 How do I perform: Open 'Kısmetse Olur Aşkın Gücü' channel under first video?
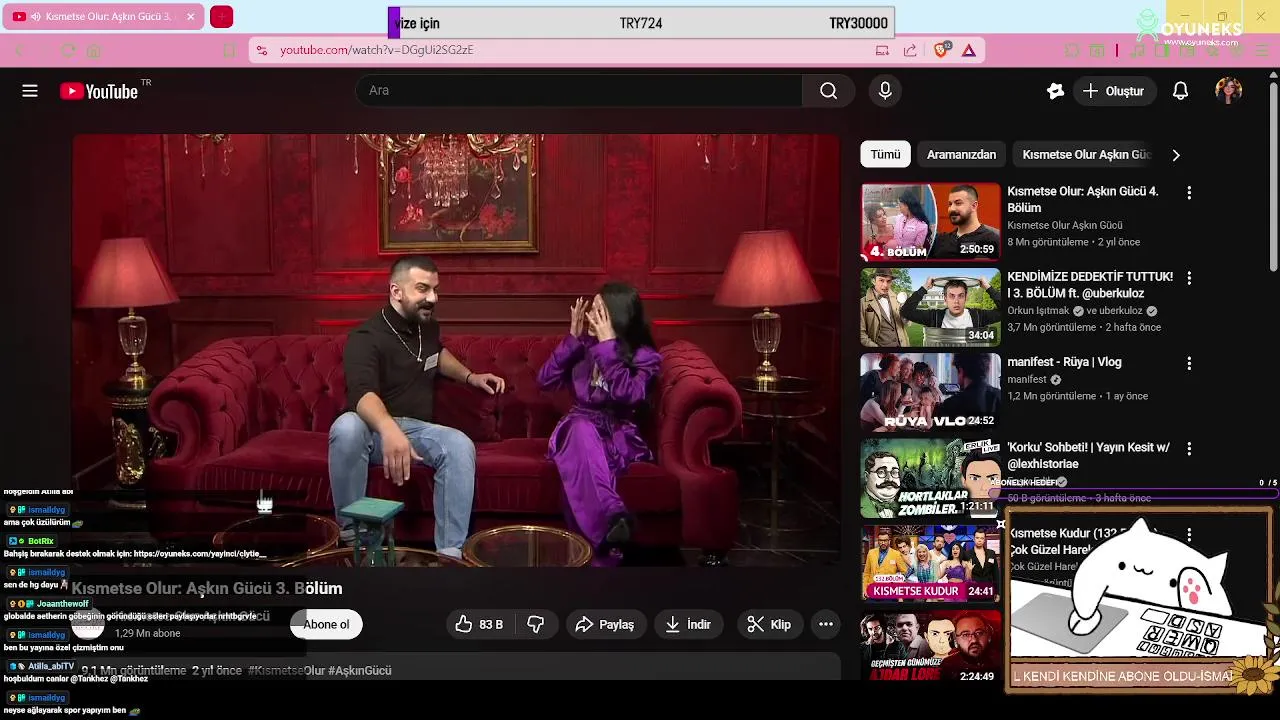(x=1065, y=225)
